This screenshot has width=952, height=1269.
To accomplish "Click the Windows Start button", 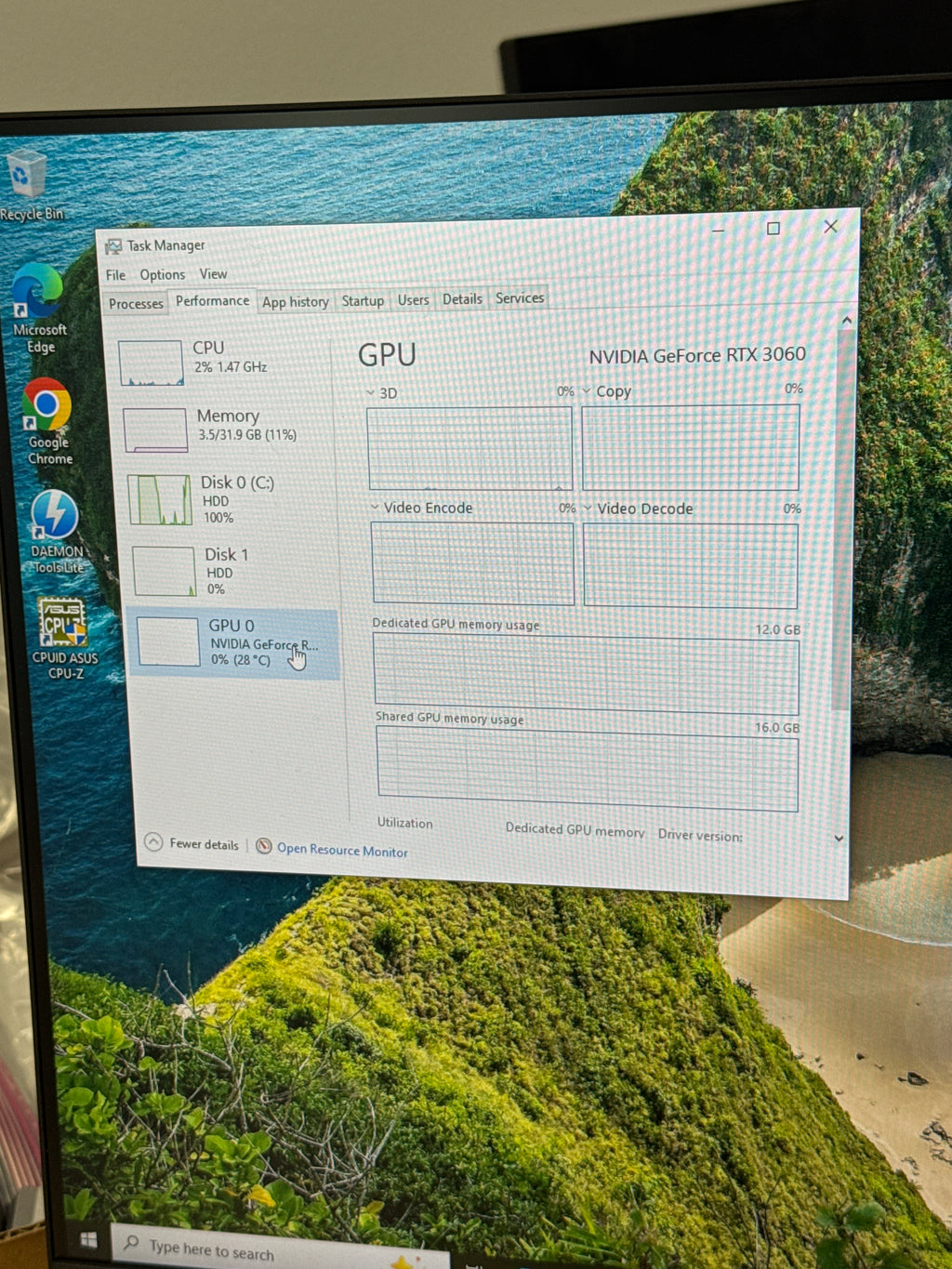I will click(89, 1241).
